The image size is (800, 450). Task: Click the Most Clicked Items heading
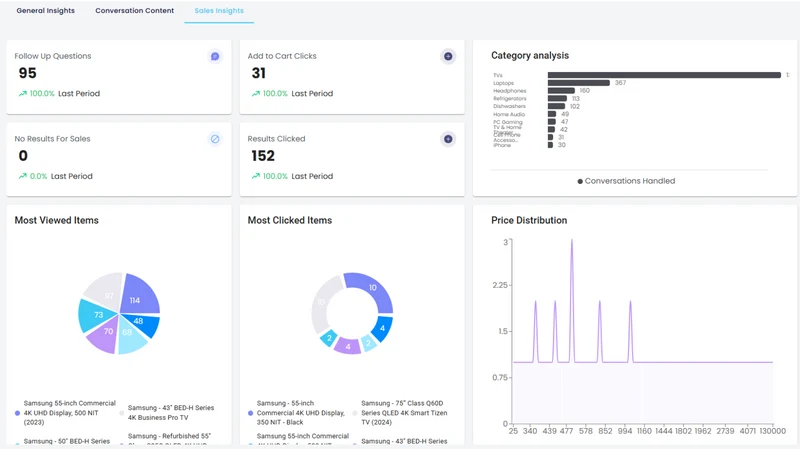point(290,220)
